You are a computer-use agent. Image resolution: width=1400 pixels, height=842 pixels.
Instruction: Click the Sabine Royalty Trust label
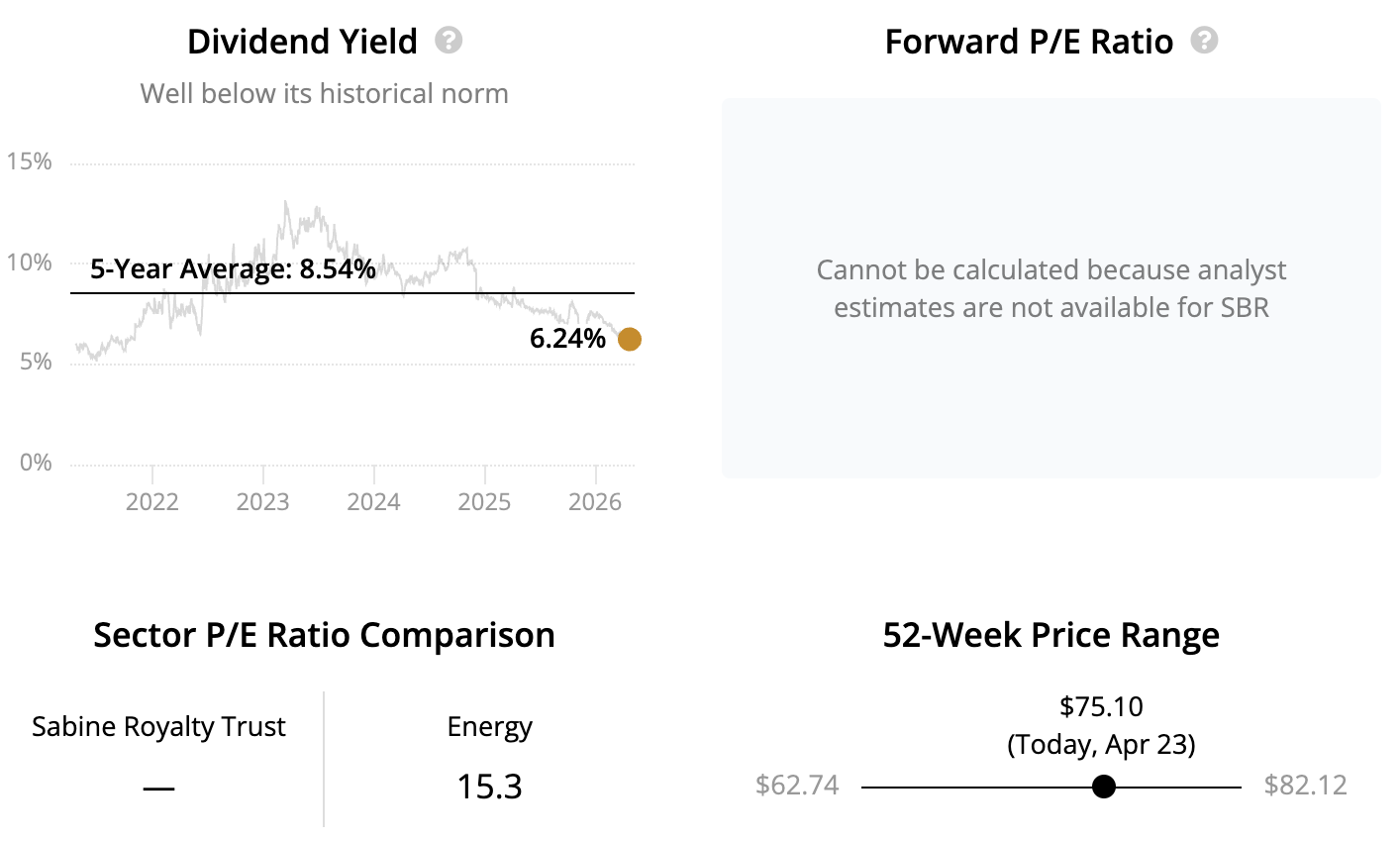[x=158, y=727]
